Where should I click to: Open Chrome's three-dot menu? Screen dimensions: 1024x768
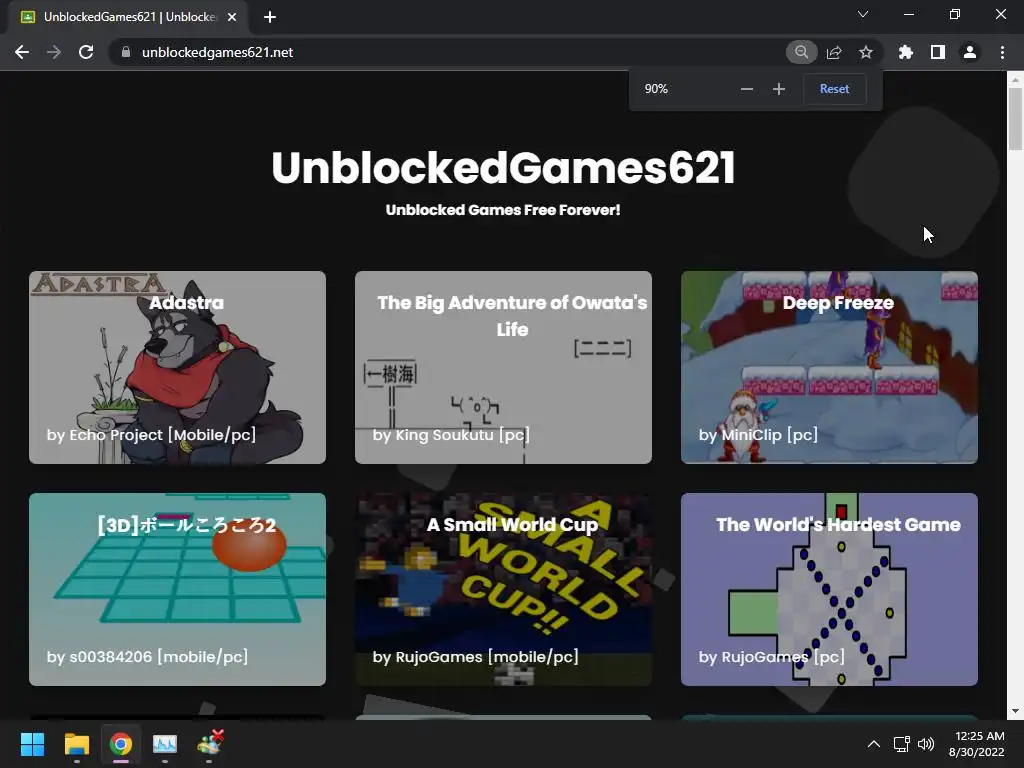click(1002, 52)
